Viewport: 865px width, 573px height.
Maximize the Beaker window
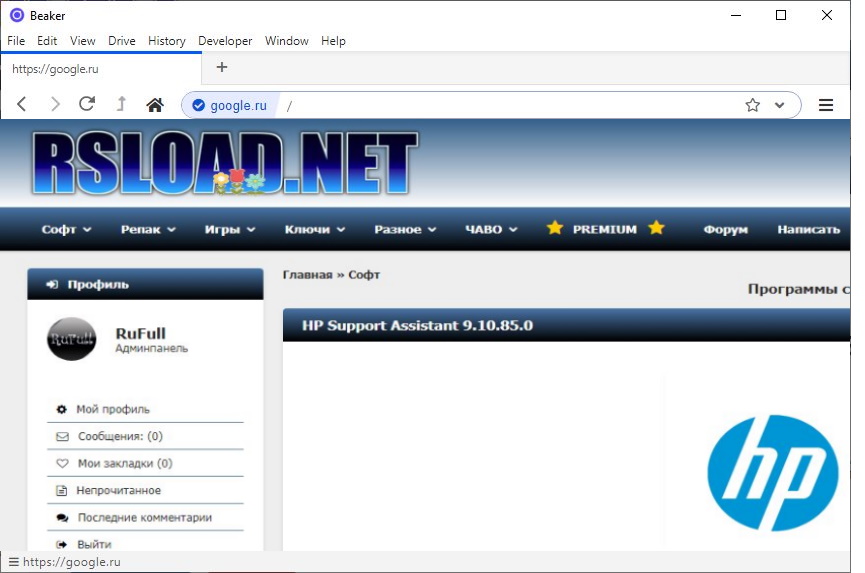[781, 15]
